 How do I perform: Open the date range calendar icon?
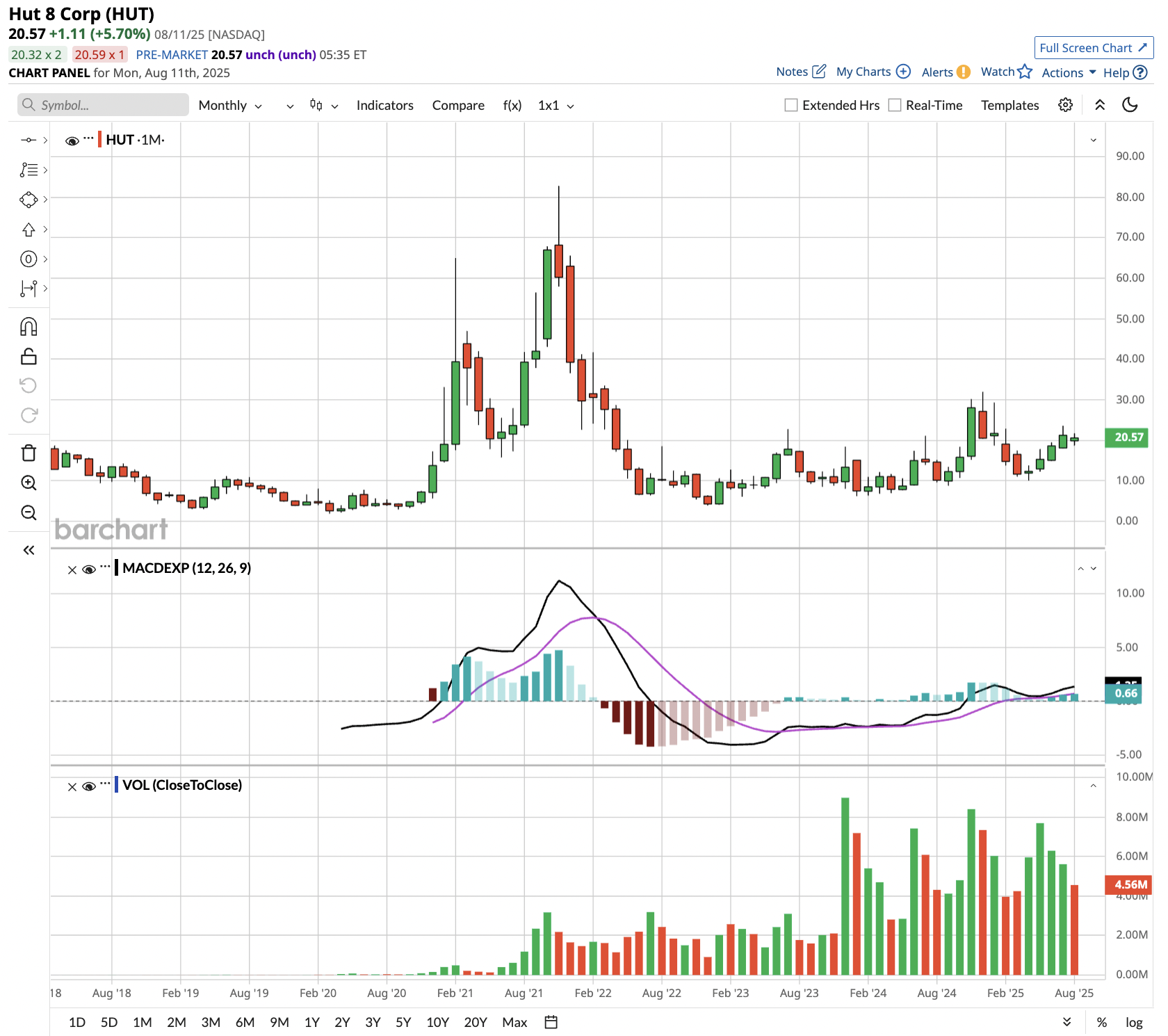pos(551,1022)
